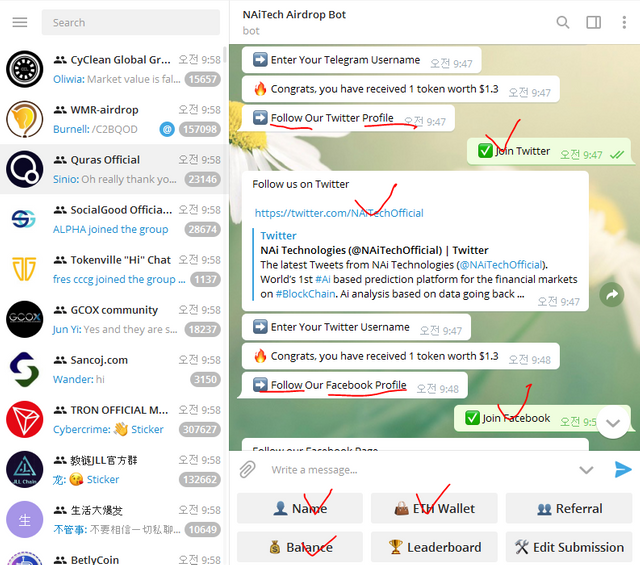The width and height of the screenshot is (640, 565).
Task: Click the Referral bot button
Action: pyautogui.click(x=569, y=508)
